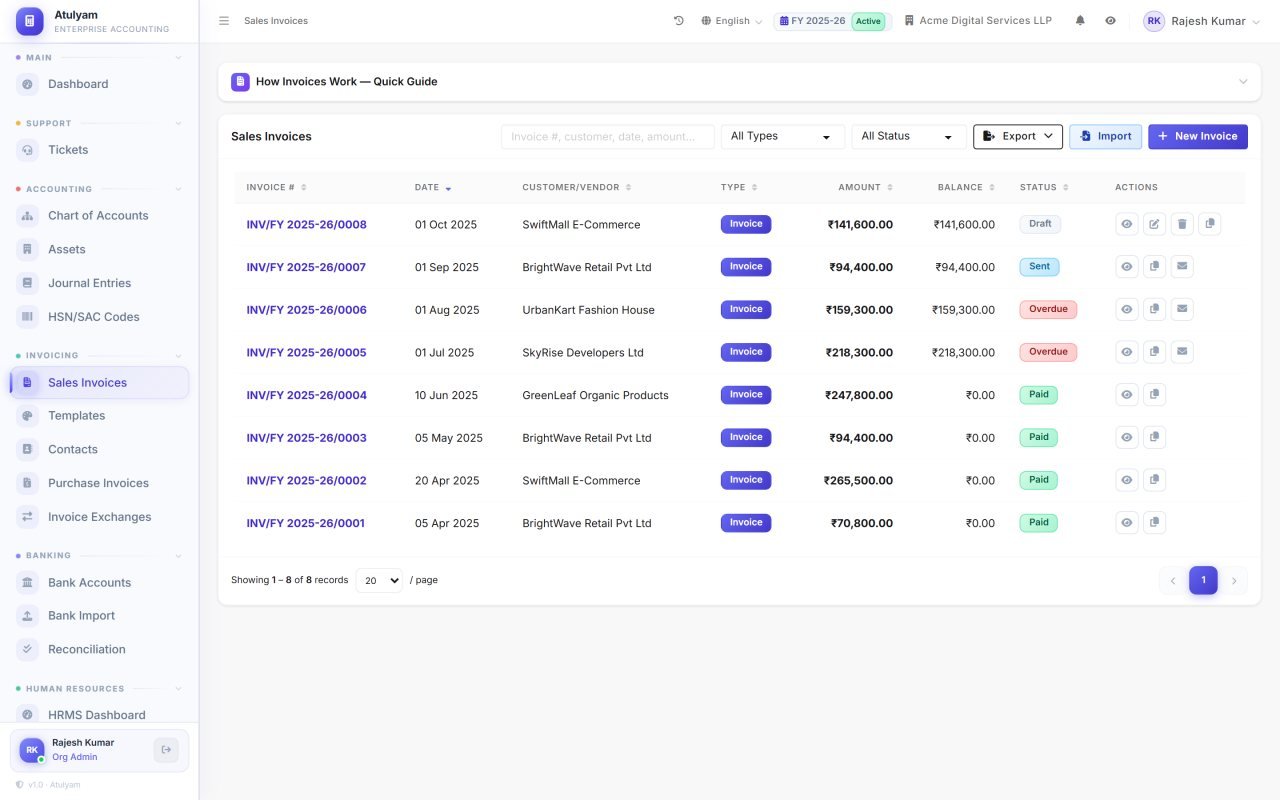Open notifications bell in top bar
The height and width of the screenshot is (800, 1280).
coord(1080,21)
